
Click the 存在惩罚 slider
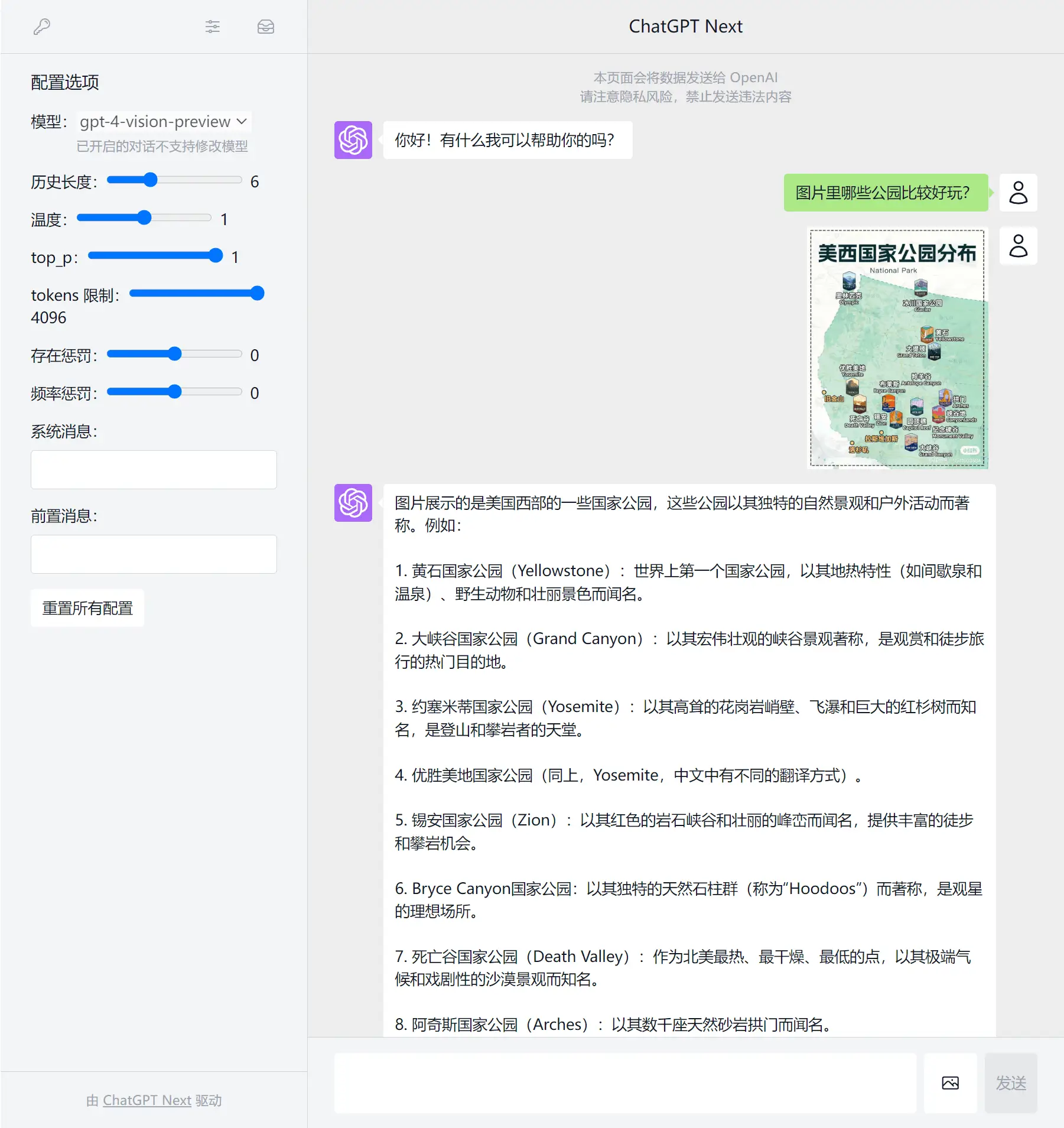click(x=174, y=354)
